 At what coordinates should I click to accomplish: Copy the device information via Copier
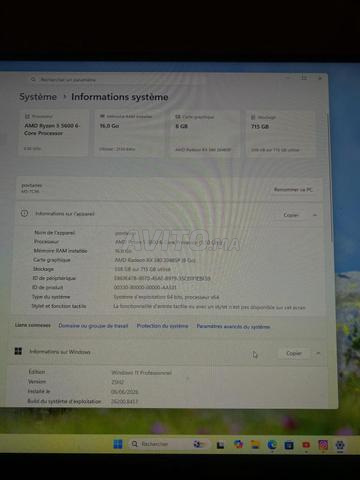291,215
